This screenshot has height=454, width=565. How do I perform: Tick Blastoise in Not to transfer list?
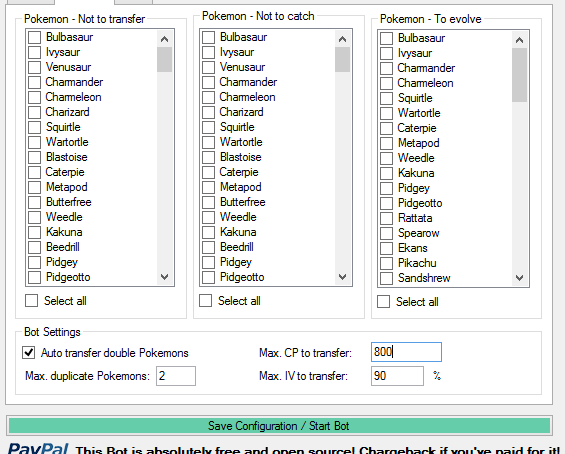[x=35, y=157]
